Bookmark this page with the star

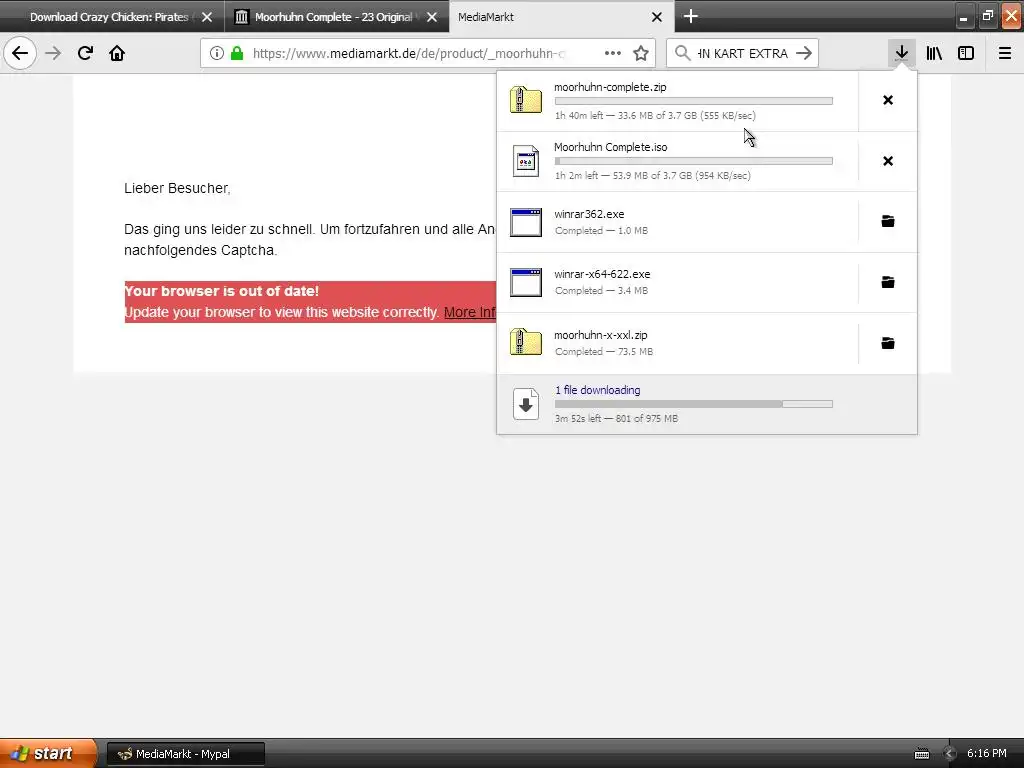click(x=641, y=53)
